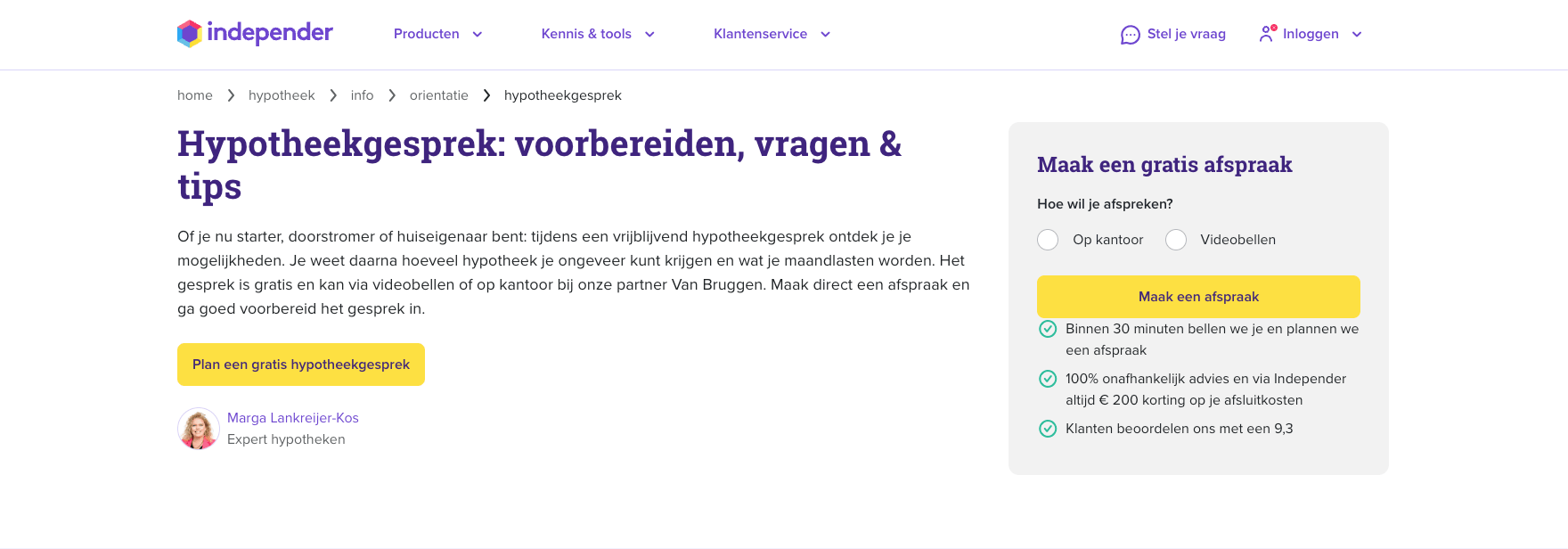Image resolution: width=1568 pixels, height=549 pixels.
Task: Open the Producten menu
Action: click(x=427, y=34)
